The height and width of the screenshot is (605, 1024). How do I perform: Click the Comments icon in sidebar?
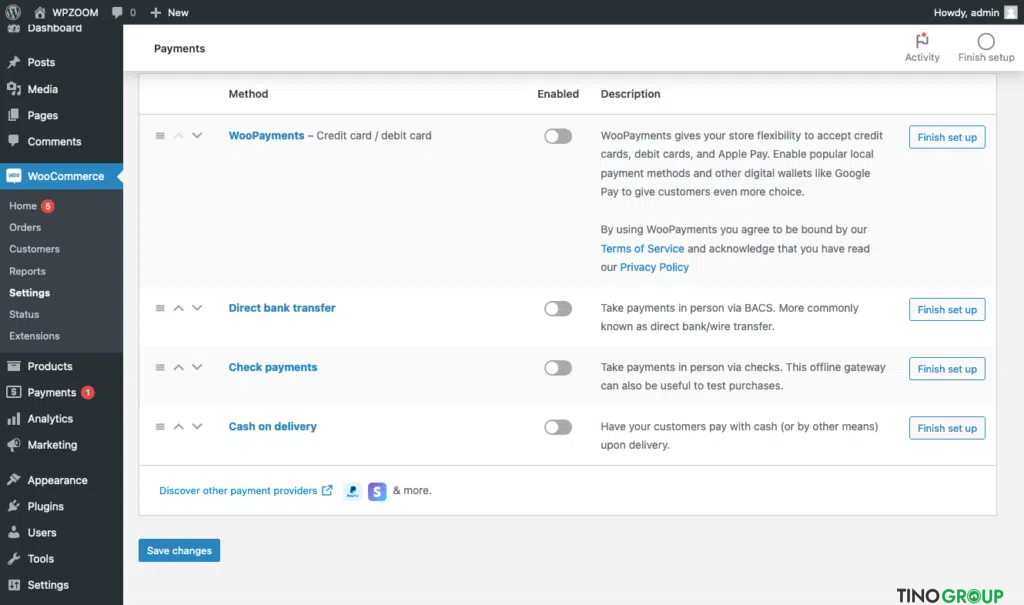click(14, 141)
